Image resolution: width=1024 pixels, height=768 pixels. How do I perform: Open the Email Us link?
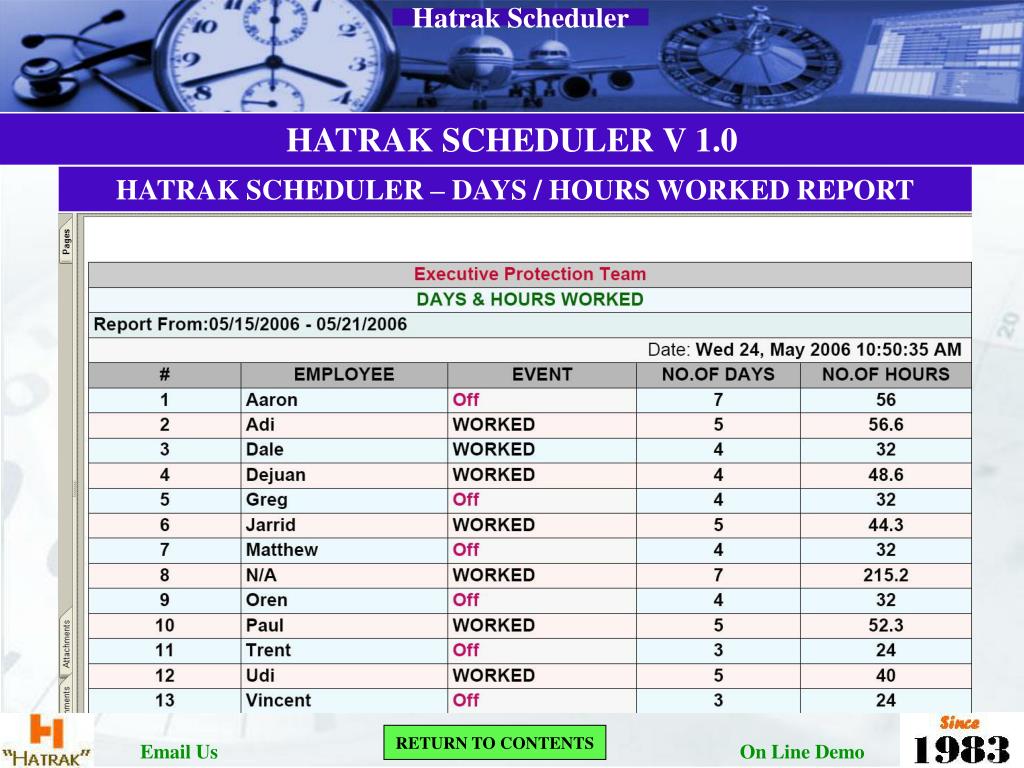pos(179,752)
